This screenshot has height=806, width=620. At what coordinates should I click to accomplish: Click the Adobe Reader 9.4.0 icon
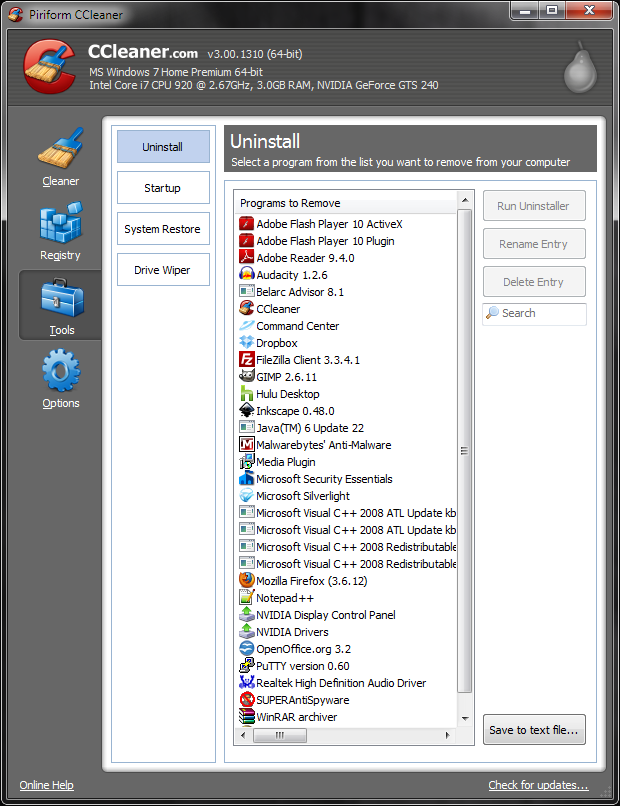pos(247,258)
